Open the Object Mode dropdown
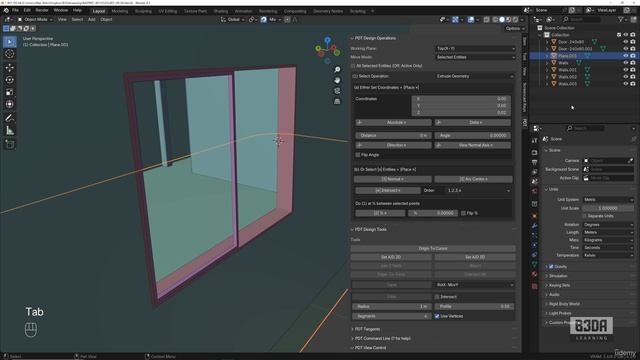640x360 pixels. point(35,19)
